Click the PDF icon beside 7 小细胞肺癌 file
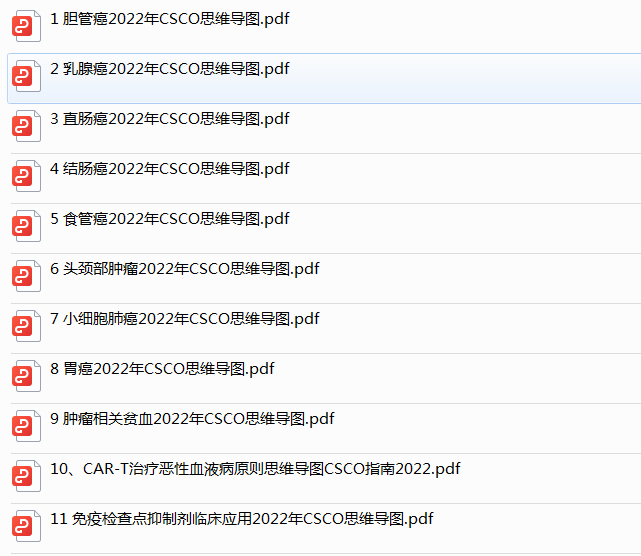Screen dimensions: 641x556 [x=27, y=326]
